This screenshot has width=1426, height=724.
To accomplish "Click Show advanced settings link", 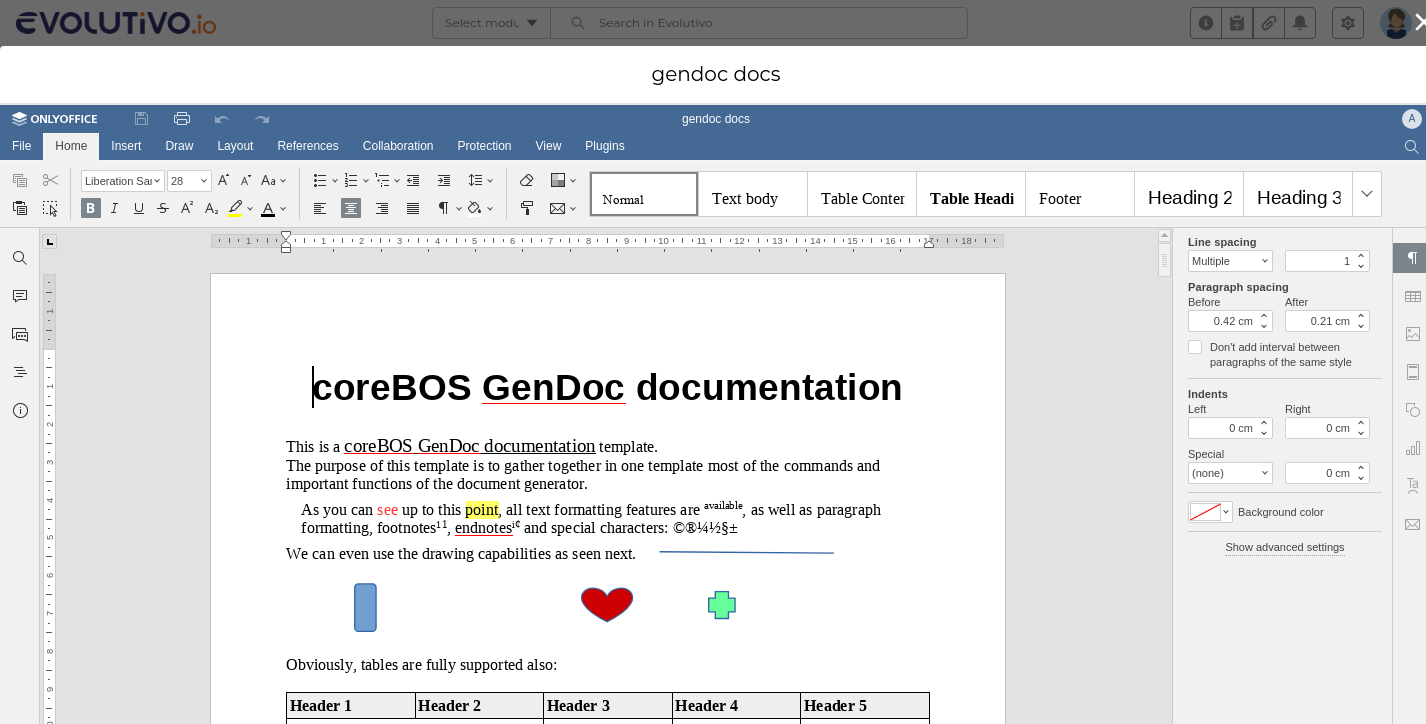I will pos(1285,547).
